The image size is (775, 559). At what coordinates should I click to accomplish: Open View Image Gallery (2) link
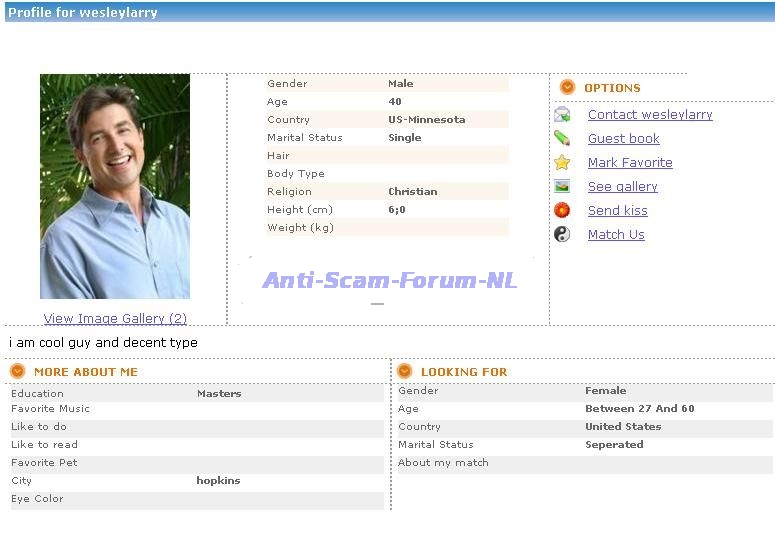pos(115,319)
